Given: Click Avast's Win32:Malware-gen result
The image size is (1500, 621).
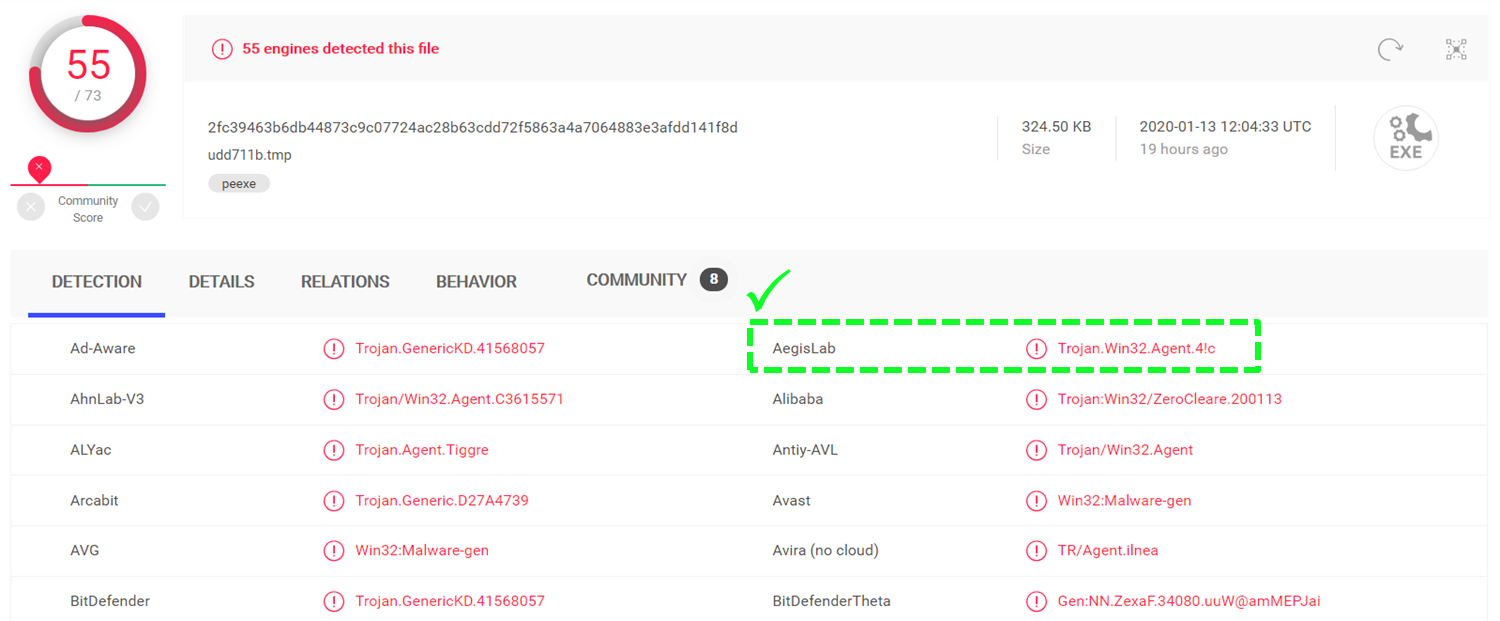Looking at the screenshot, I should (1125, 500).
